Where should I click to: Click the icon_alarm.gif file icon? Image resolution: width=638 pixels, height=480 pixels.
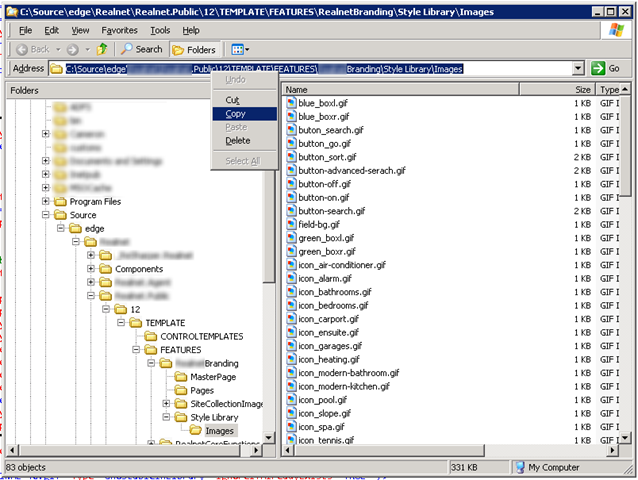[x=291, y=278]
